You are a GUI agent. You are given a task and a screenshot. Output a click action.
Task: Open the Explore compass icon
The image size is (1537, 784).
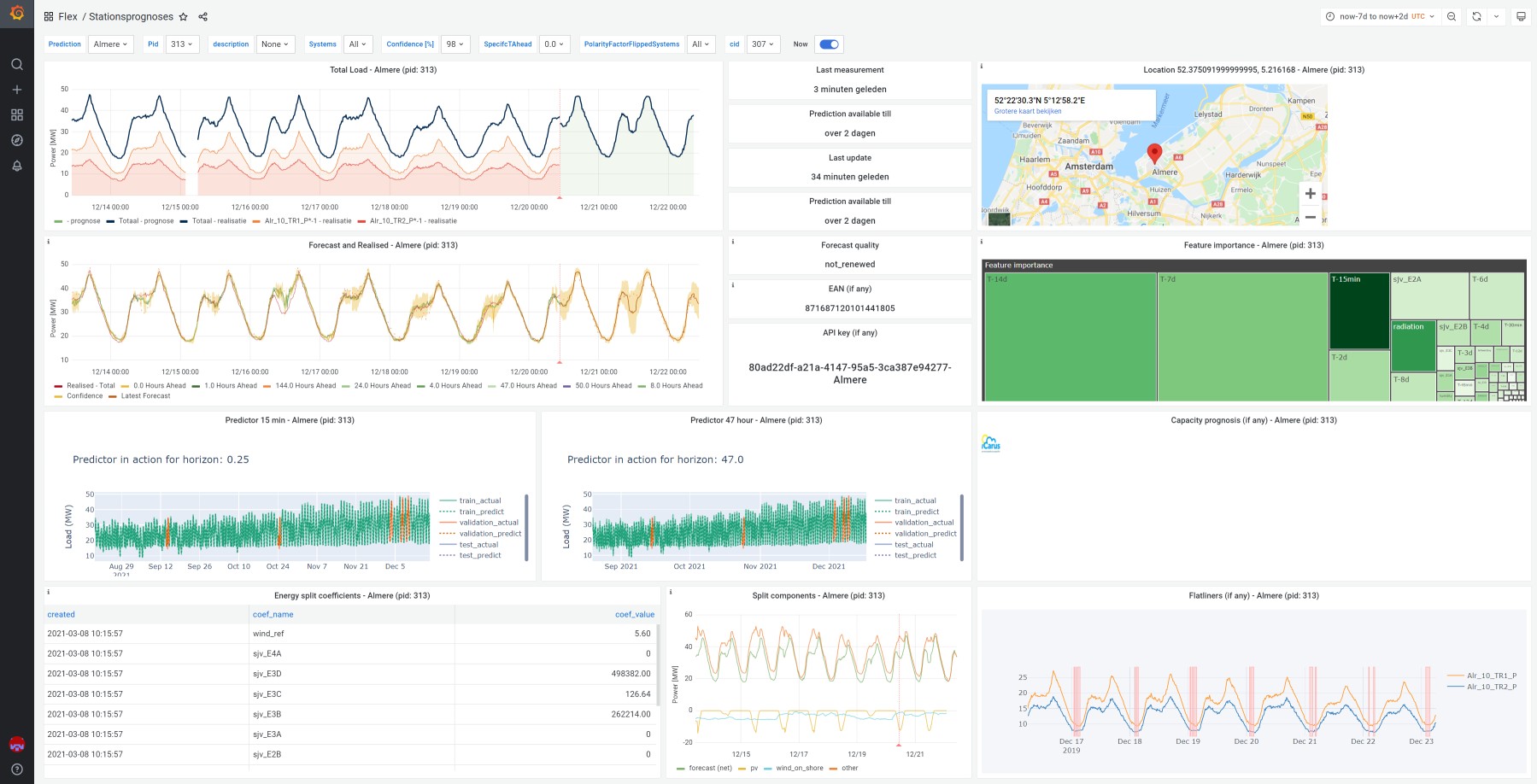point(17,140)
